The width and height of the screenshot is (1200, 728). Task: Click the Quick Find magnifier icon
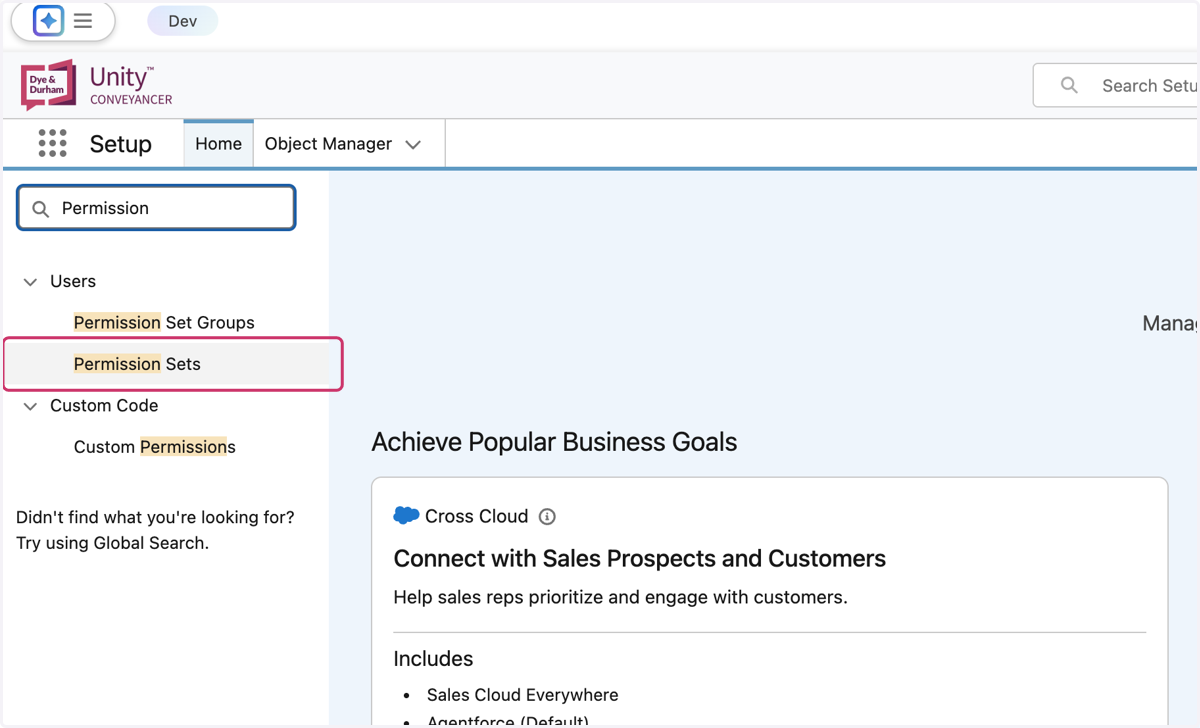(41, 209)
